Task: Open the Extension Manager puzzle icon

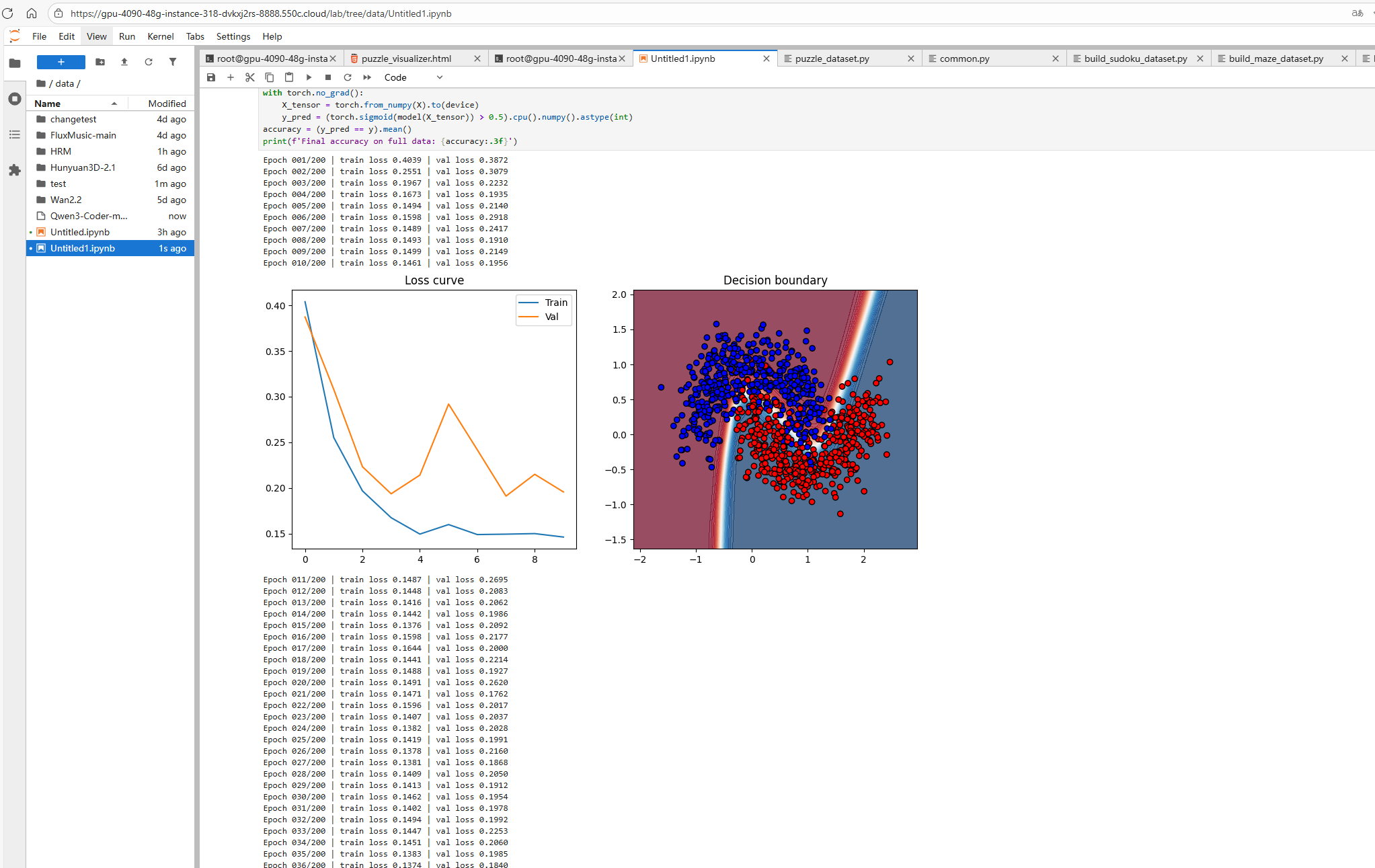Action: [15, 170]
